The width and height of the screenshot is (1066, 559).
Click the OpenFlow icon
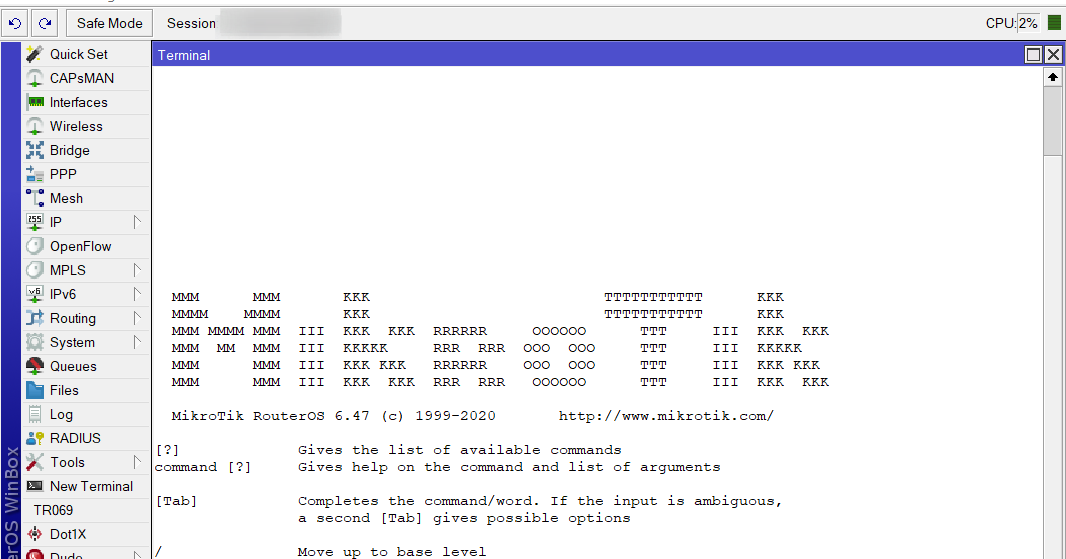[x=35, y=246]
